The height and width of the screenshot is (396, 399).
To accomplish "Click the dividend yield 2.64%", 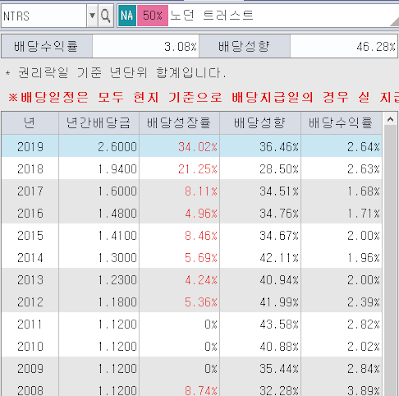I will tap(363, 147).
